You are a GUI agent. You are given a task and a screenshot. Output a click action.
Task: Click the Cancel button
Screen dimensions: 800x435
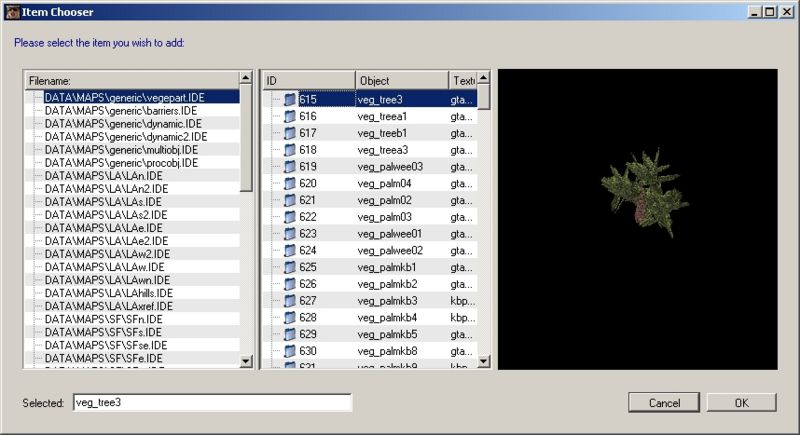click(663, 403)
